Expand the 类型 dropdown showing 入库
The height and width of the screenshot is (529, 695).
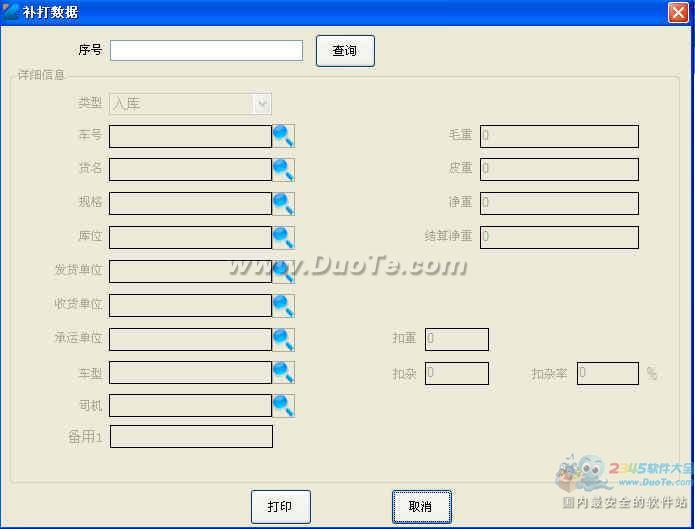(262, 104)
